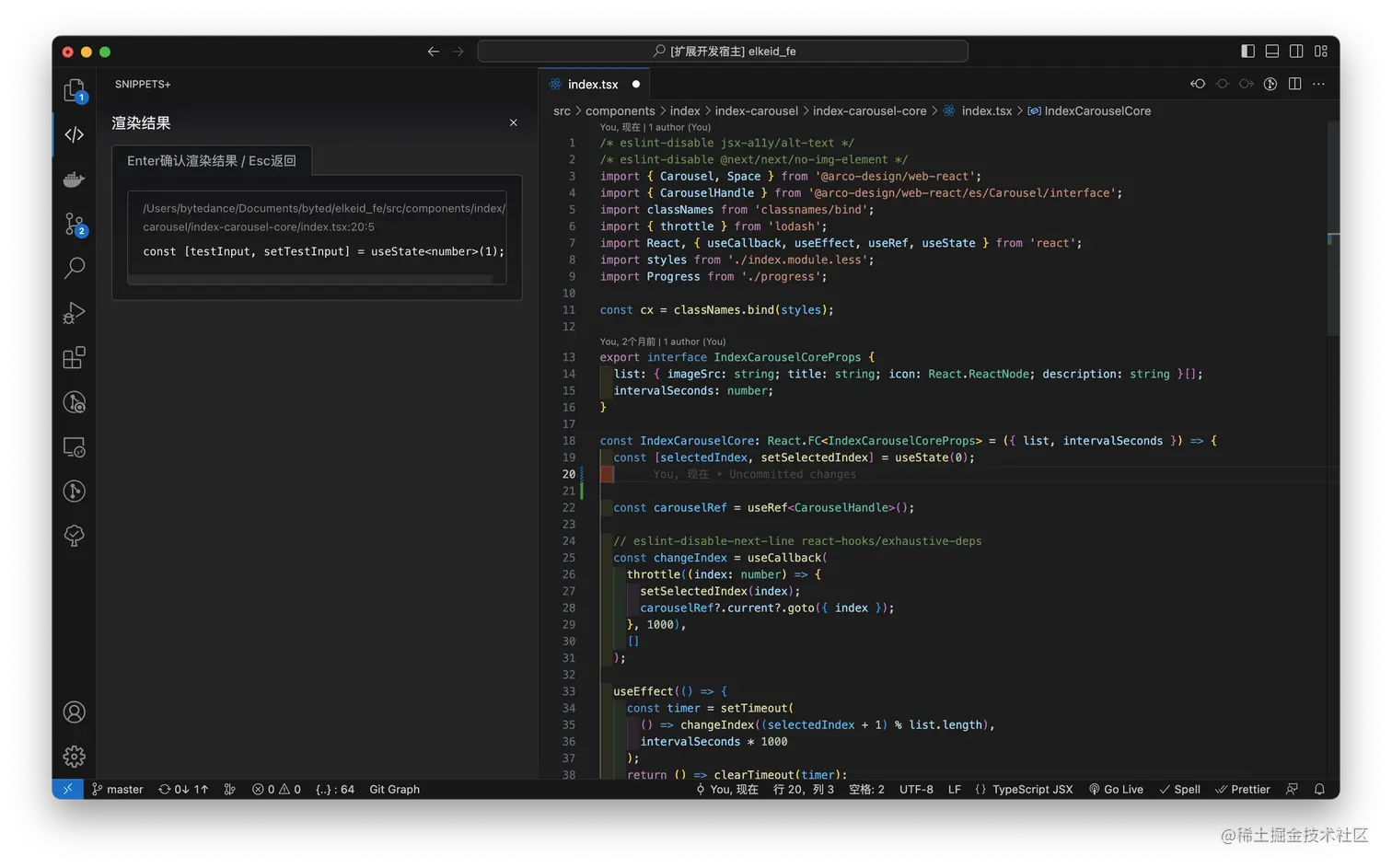1392x868 pixels.
Task: Open Git Graph from status bar
Action: coord(394,789)
